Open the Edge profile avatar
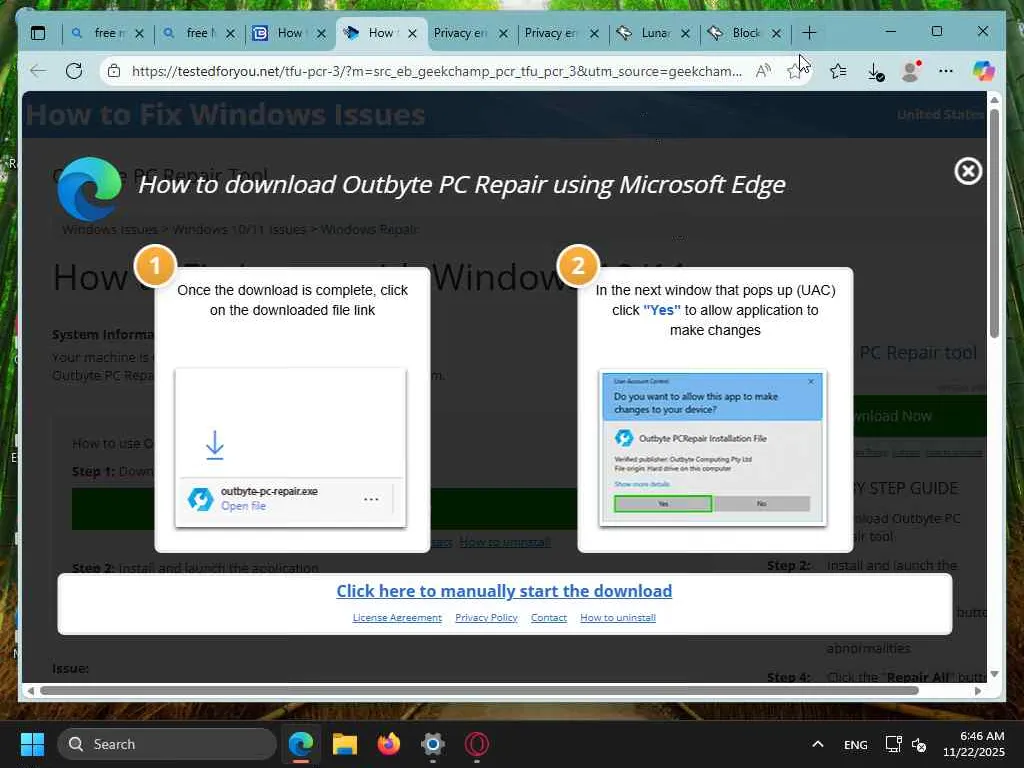The height and width of the screenshot is (768, 1024). click(x=910, y=71)
